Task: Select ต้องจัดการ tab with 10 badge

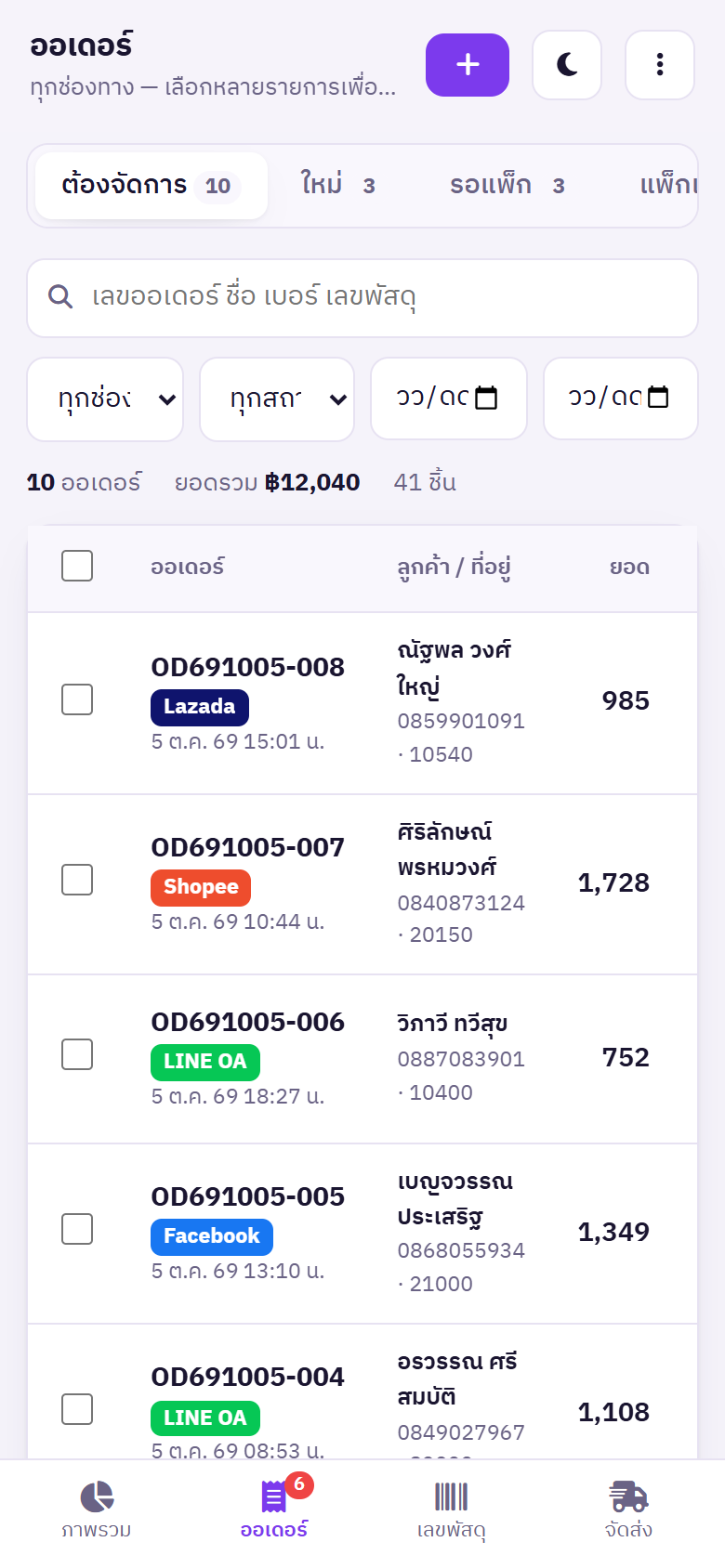Action: 152,185
